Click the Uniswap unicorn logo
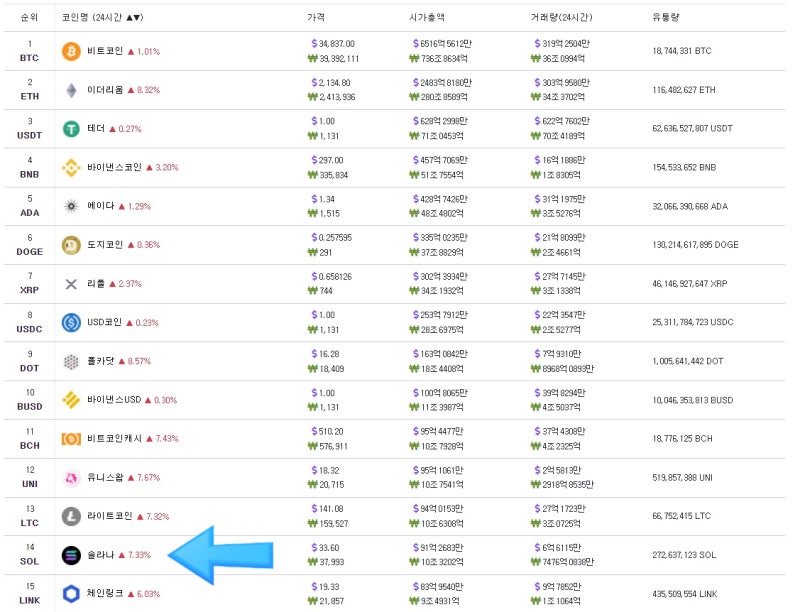The width and height of the screenshot is (800, 612). click(x=71, y=478)
